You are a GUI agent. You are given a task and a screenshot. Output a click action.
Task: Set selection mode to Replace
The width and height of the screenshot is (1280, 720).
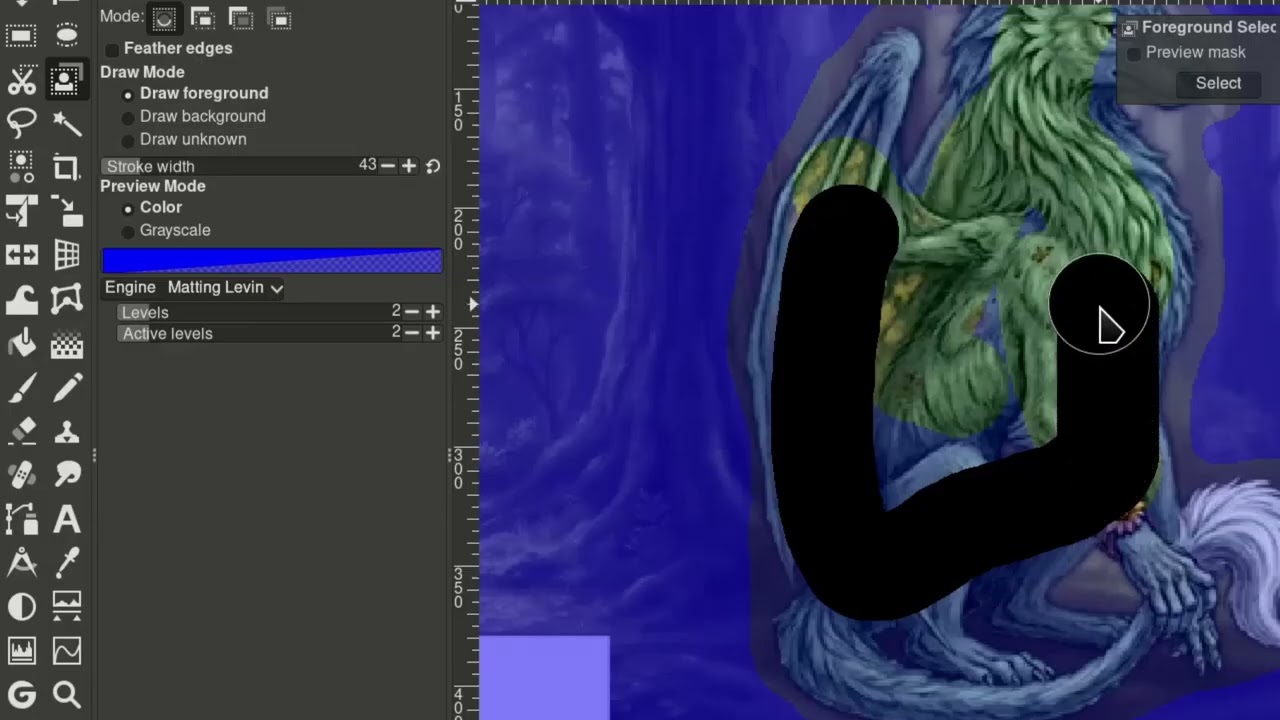tap(164, 18)
